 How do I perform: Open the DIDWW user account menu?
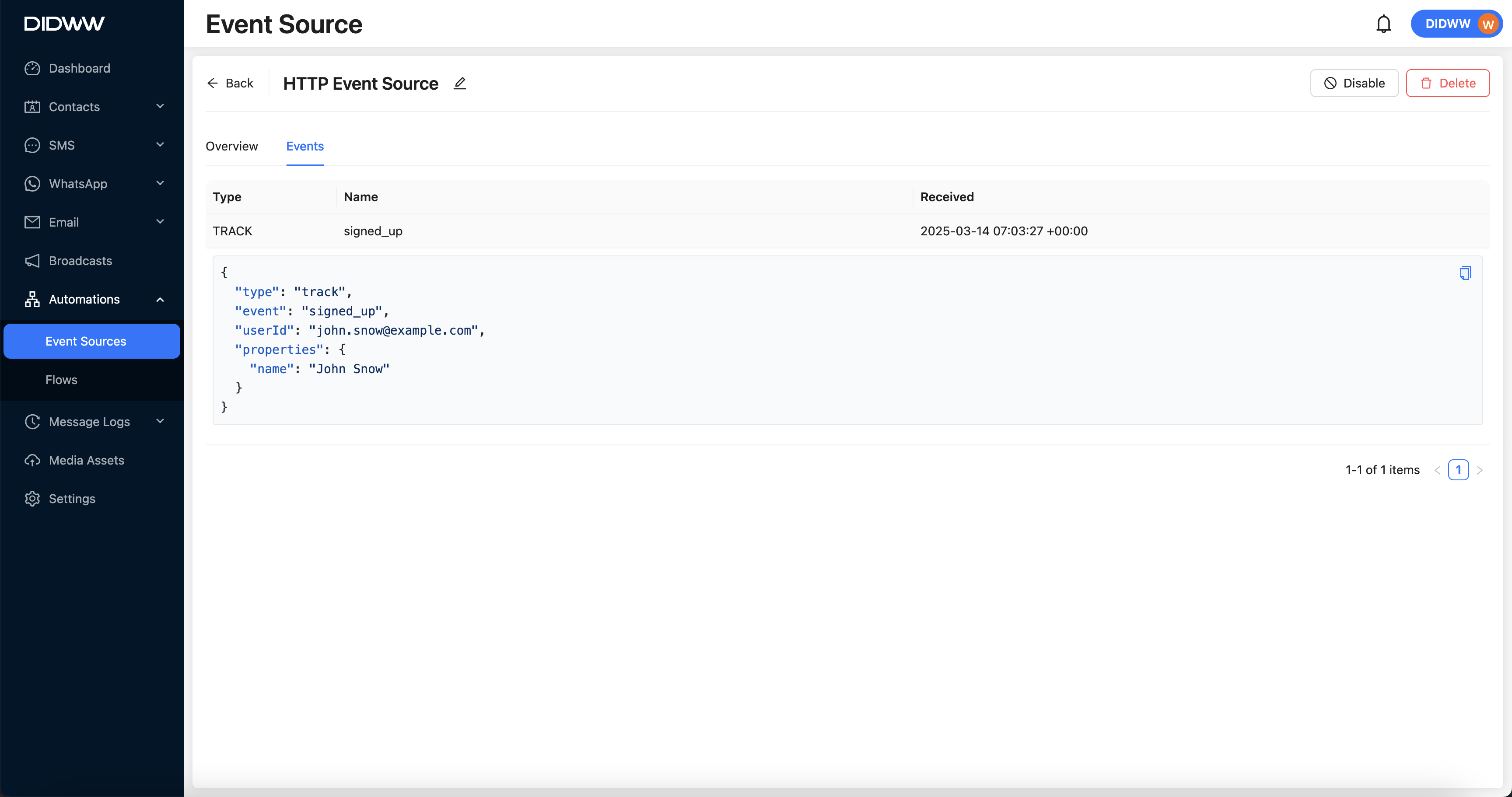(1456, 24)
